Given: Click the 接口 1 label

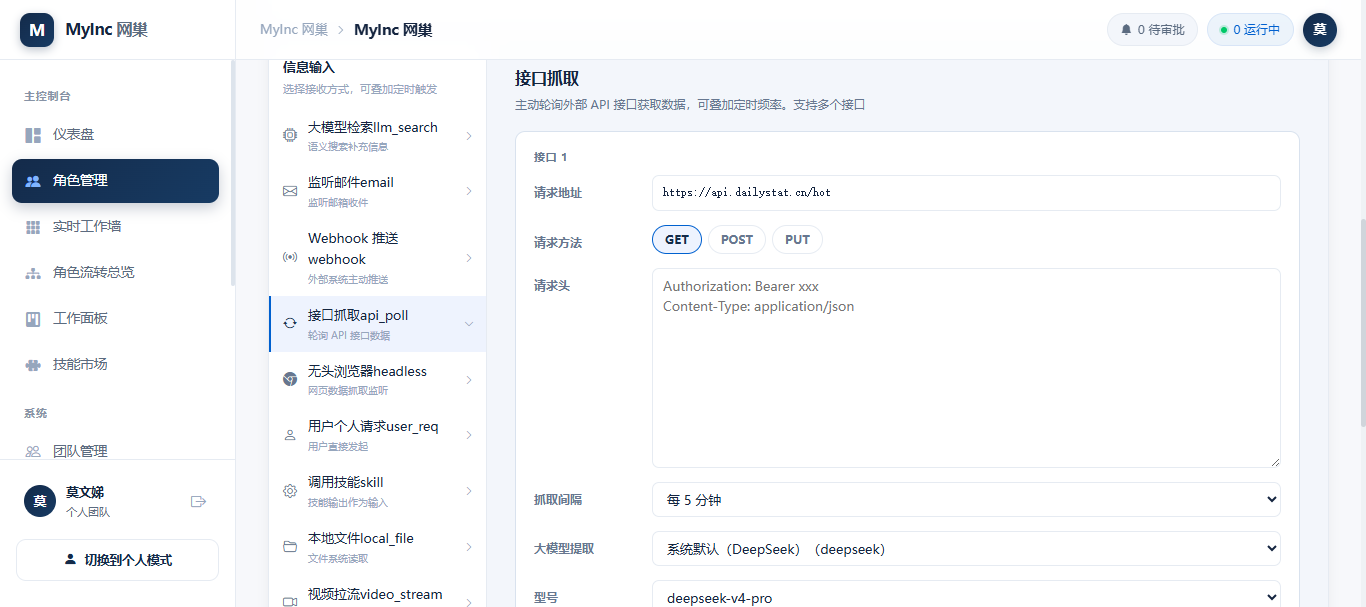Looking at the screenshot, I should click(550, 157).
